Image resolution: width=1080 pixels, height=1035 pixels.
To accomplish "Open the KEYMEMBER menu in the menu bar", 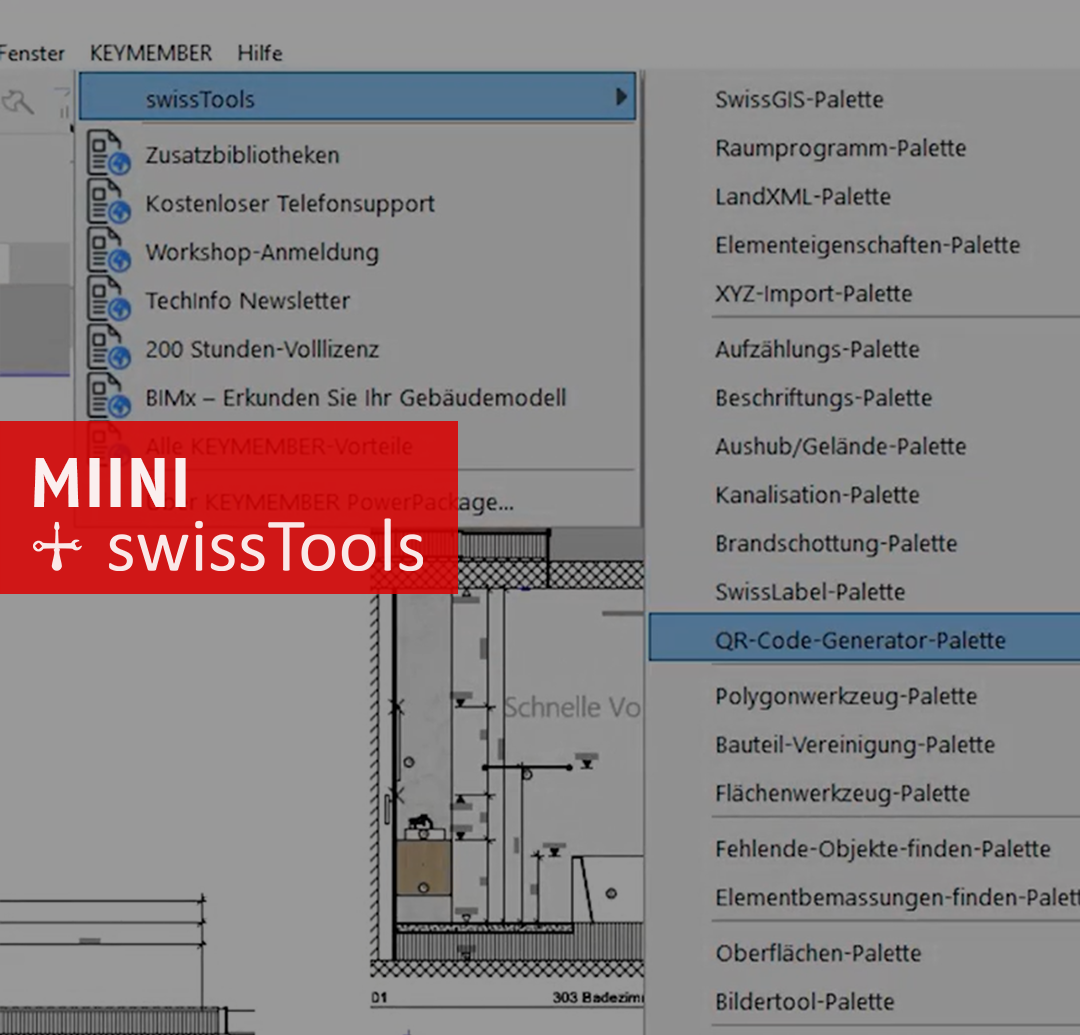I will pyautogui.click(x=151, y=53).
